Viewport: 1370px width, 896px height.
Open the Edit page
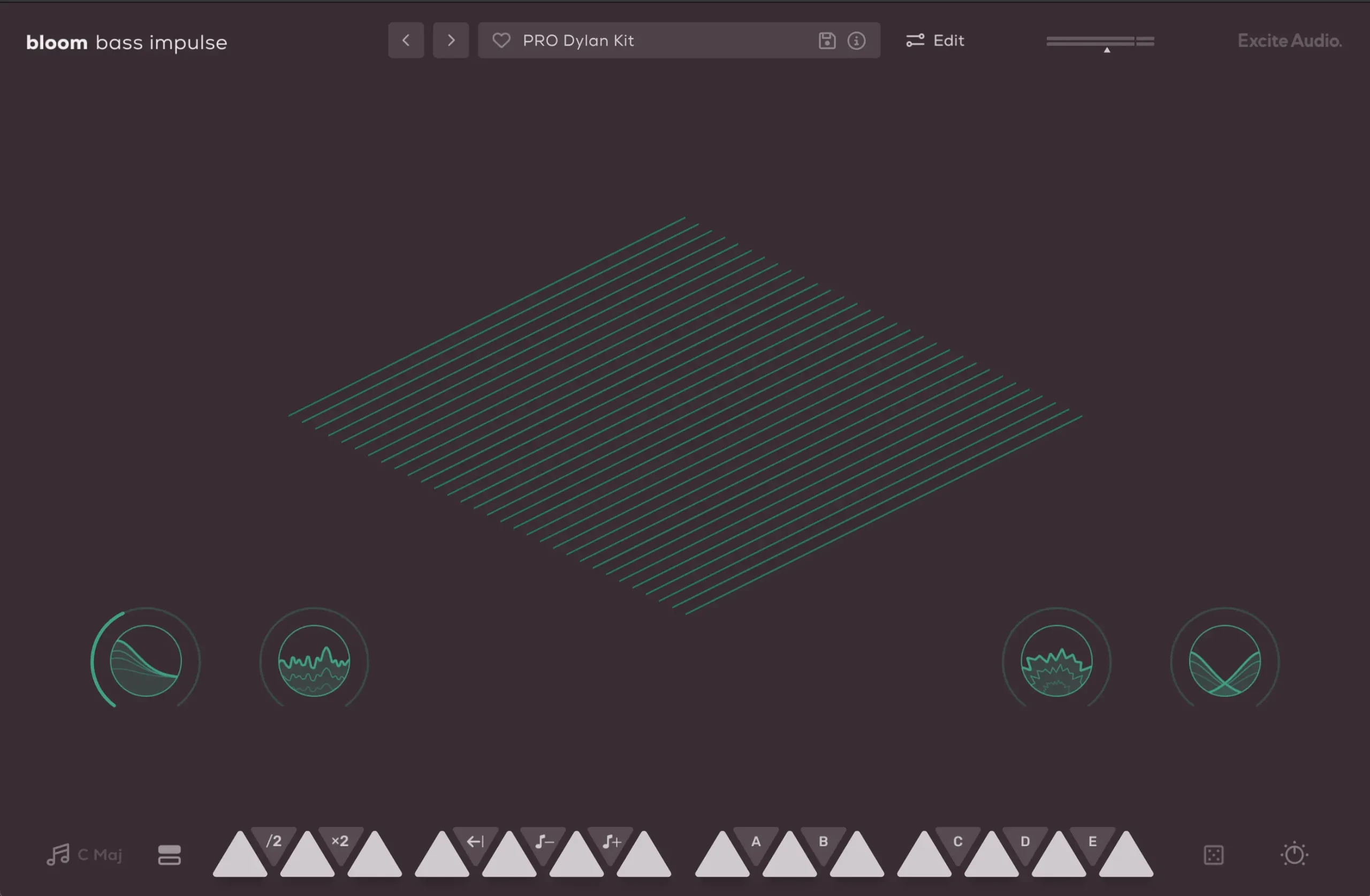click(935, 40)
